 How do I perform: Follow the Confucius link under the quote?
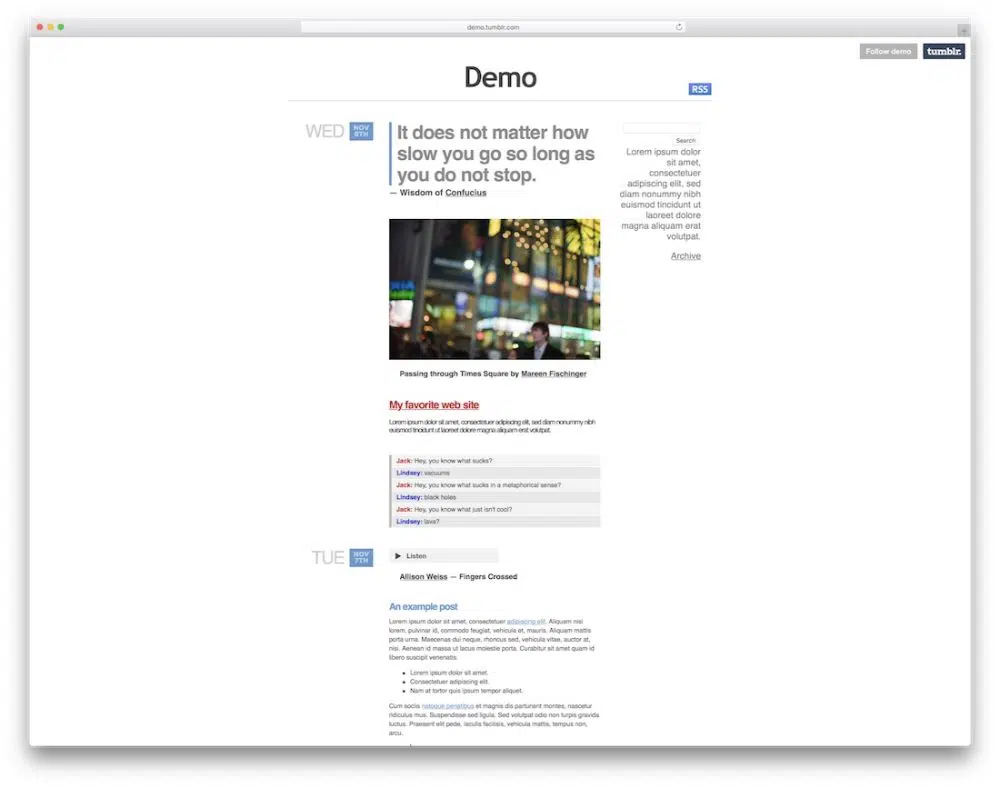[x=466, y=193]
